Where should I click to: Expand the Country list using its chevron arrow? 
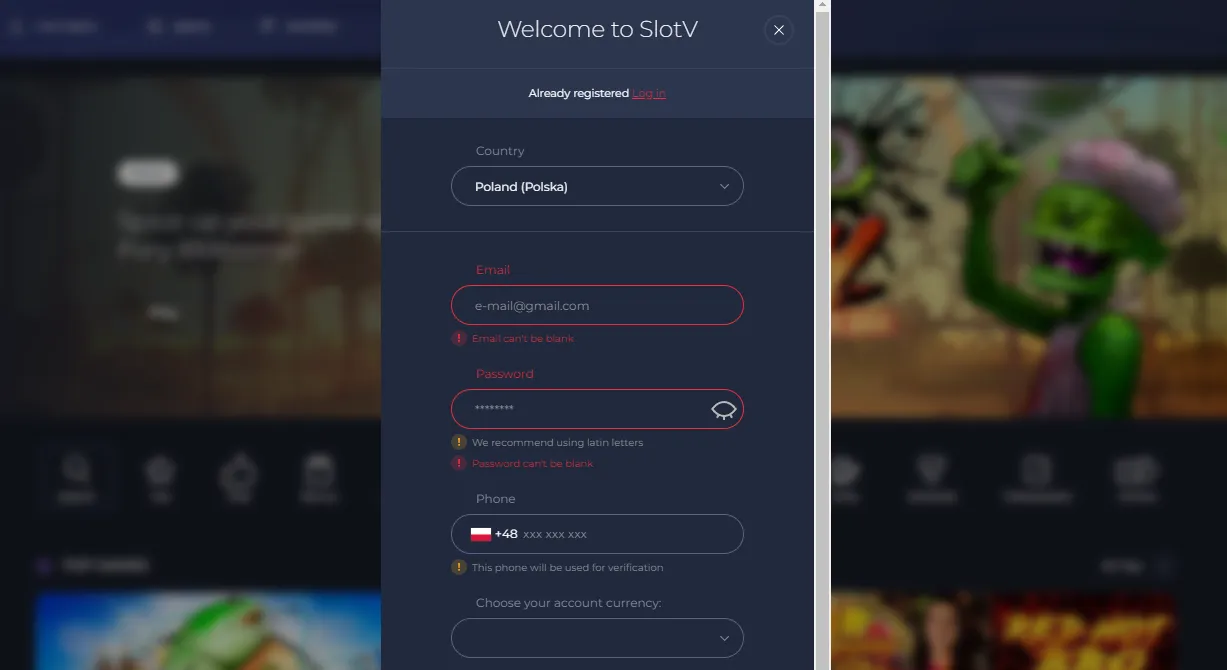(724, 187)
